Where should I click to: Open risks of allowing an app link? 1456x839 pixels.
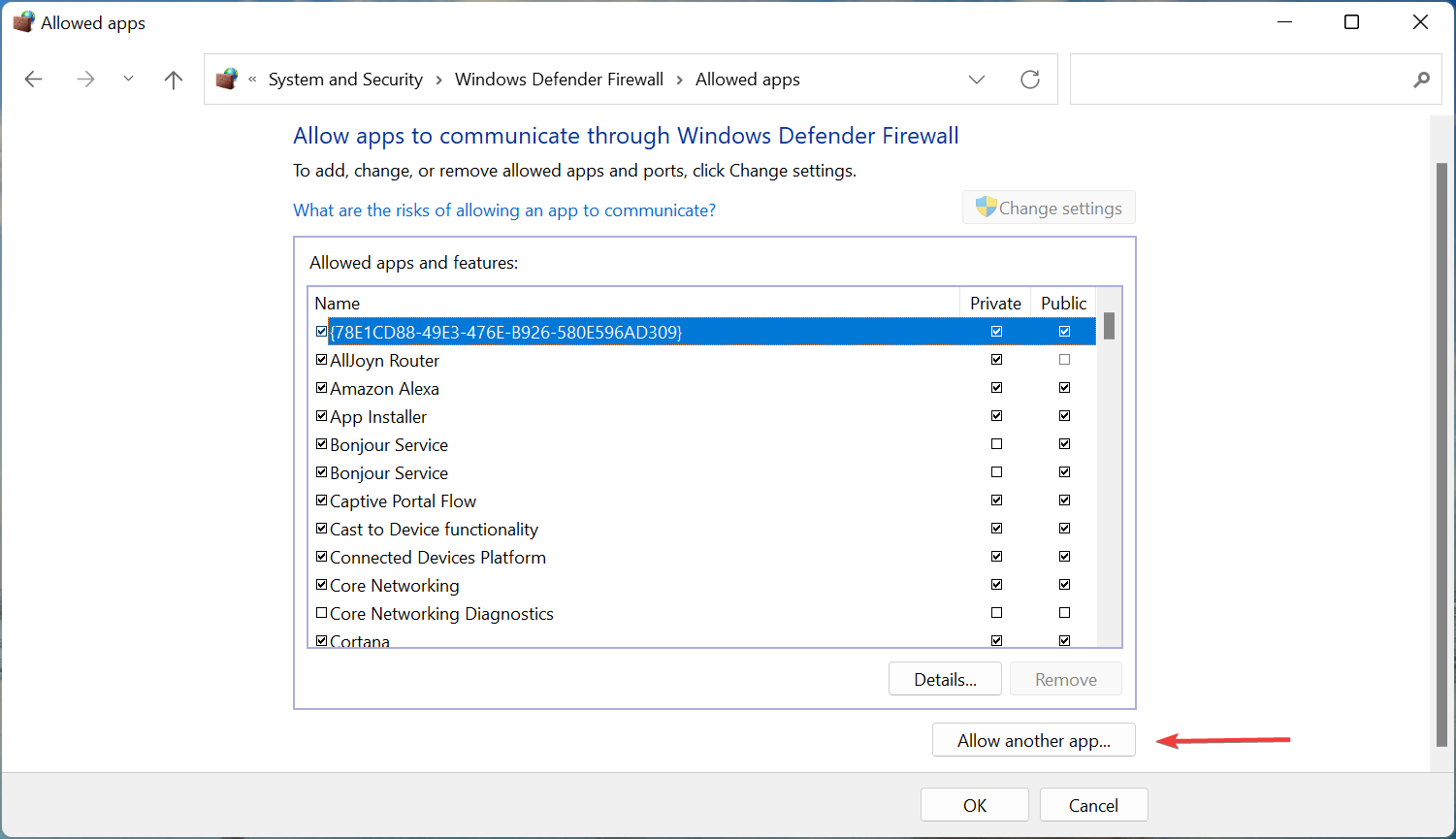tap(504, 210)
